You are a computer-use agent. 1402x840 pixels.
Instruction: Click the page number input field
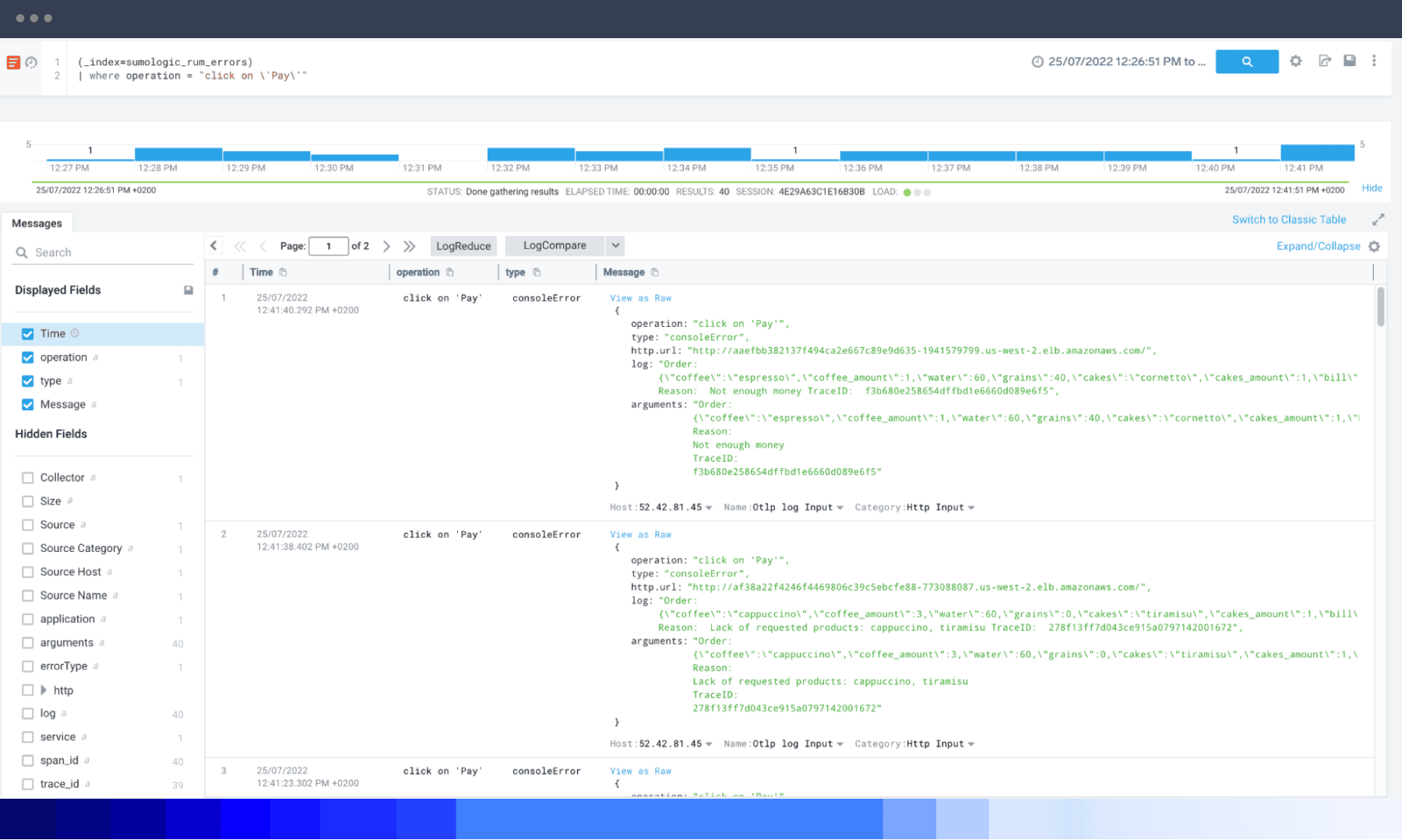328,246
